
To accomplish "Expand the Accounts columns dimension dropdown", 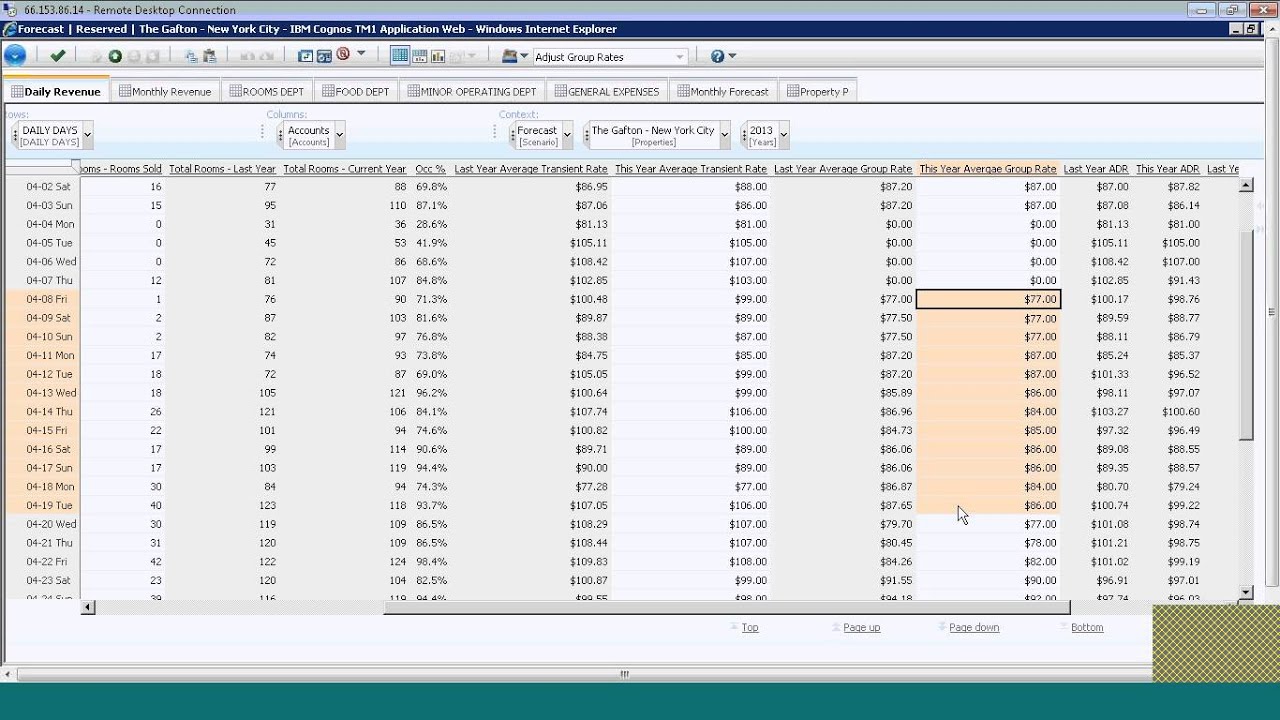I will (340, 134).
